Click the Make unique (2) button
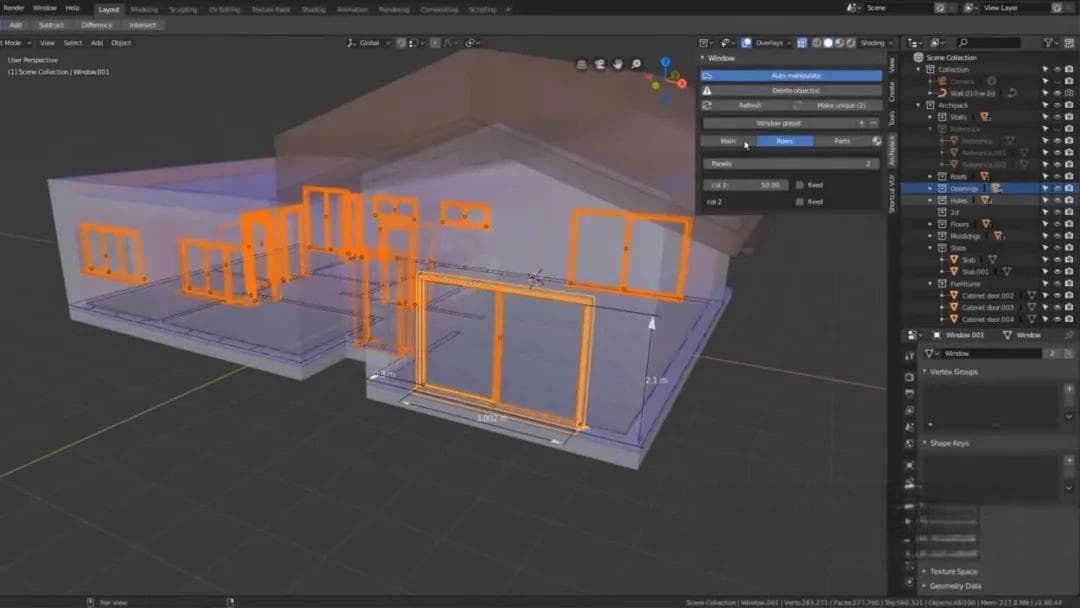This screenshot has width=1080, height=608. (837, 105)
